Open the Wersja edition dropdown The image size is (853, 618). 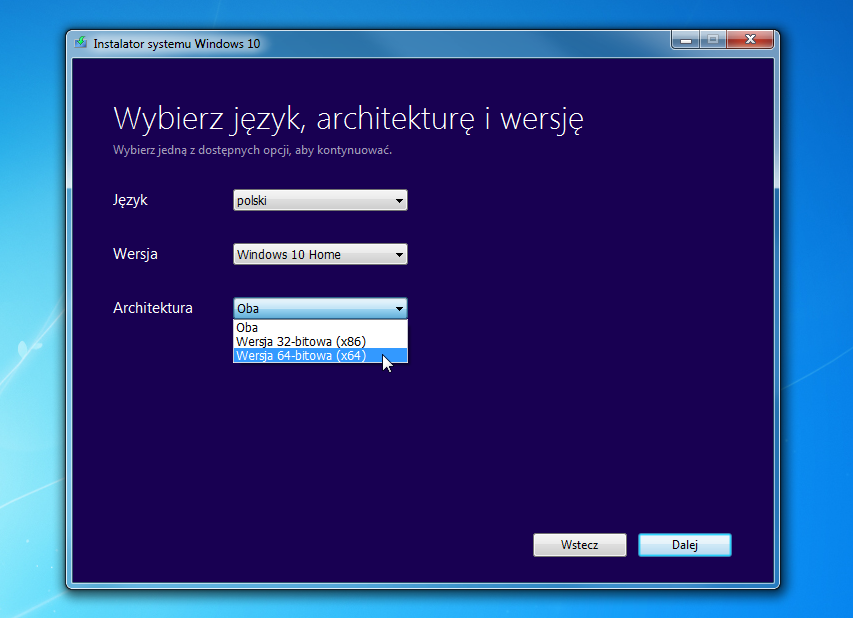point(320,254)
